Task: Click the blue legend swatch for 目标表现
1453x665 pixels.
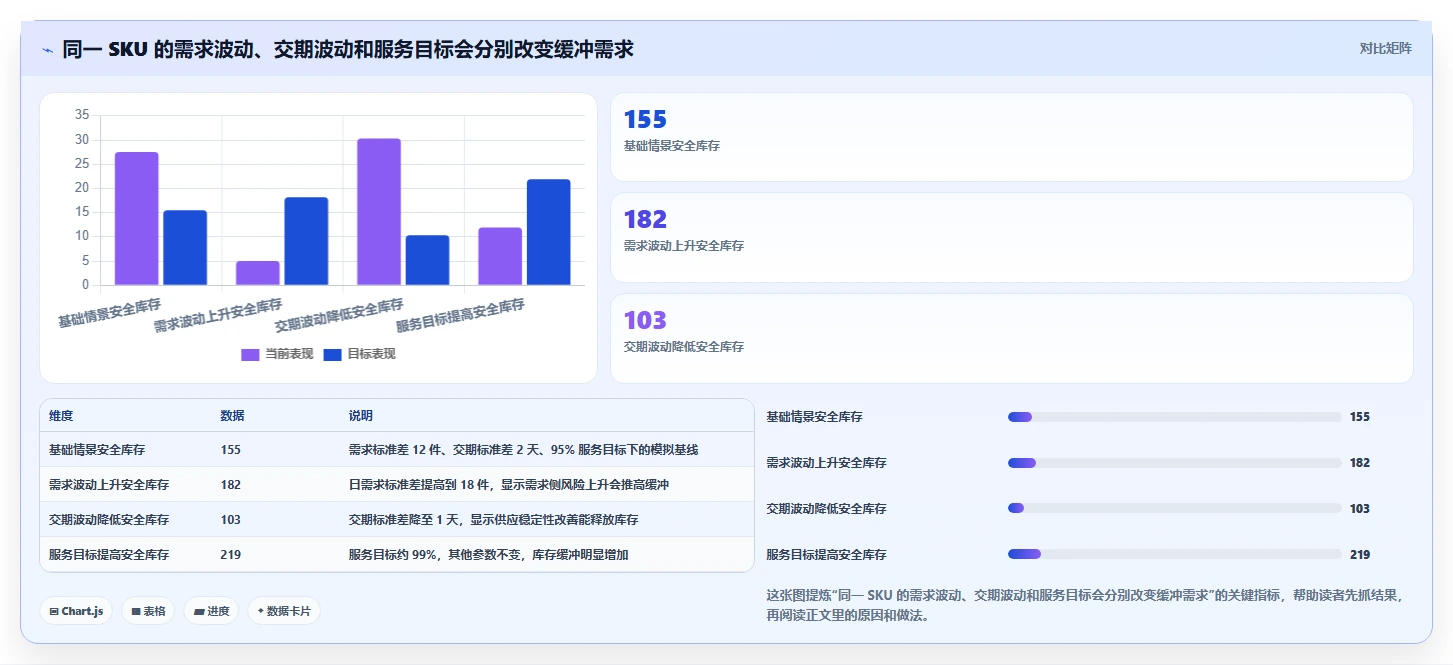Action: pos(333,354)
